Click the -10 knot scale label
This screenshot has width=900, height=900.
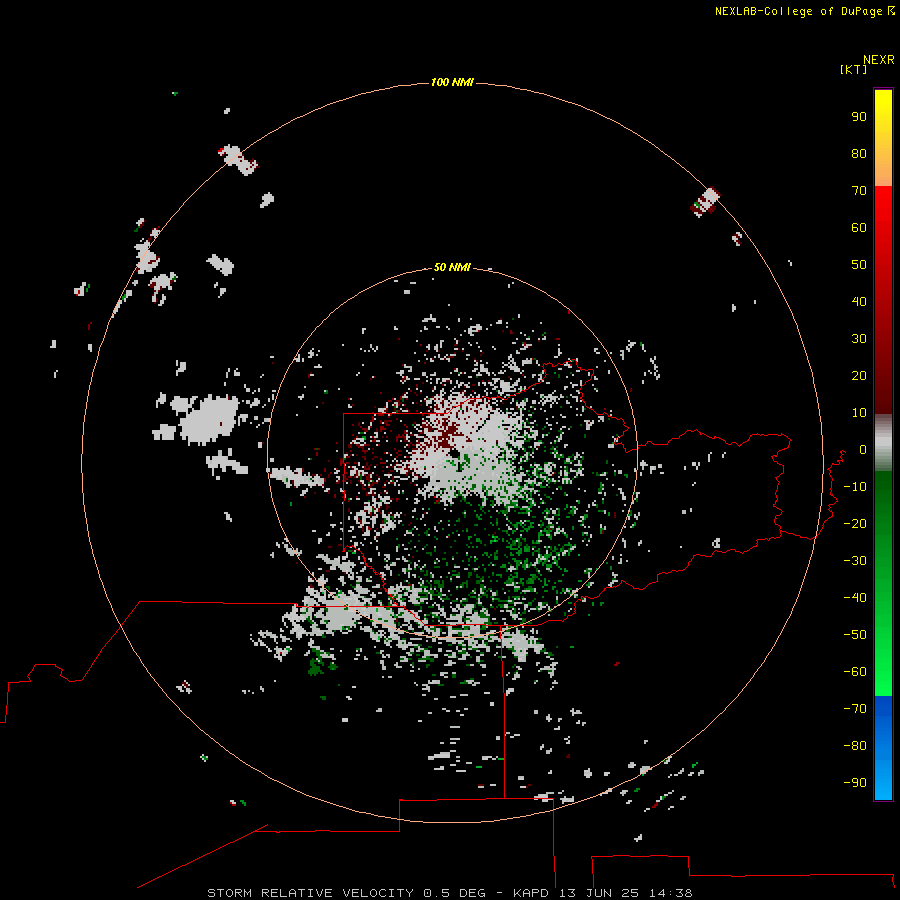pos(855,487)
